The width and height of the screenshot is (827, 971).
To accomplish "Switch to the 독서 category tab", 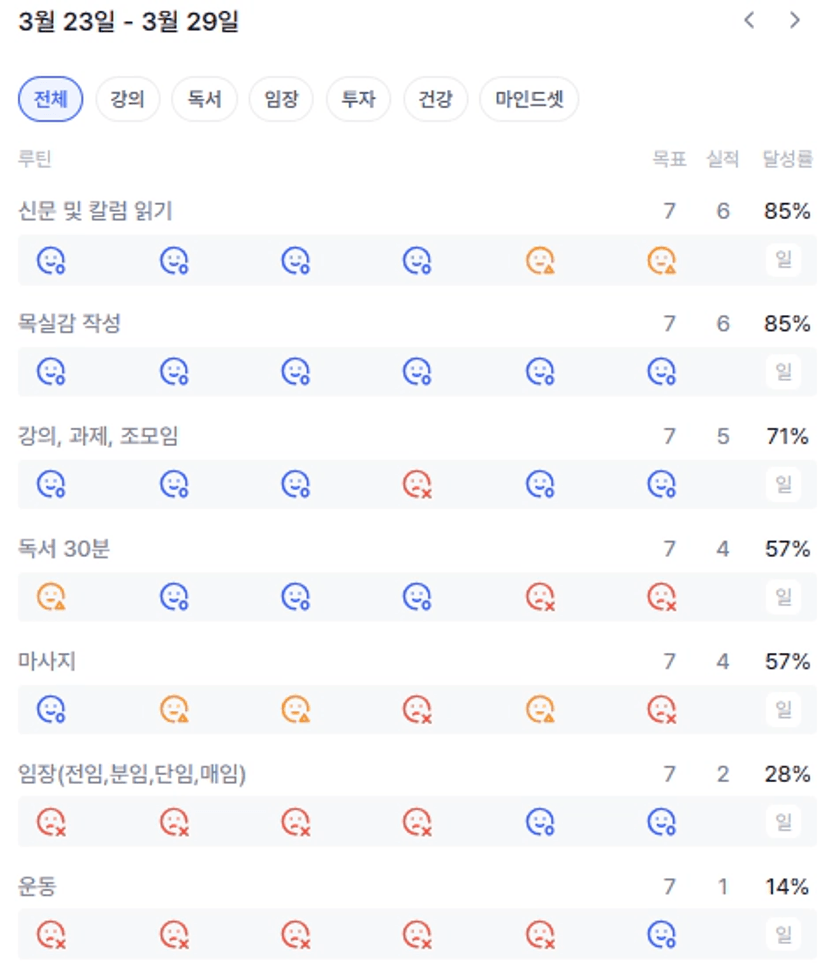I will click(204, 99).
